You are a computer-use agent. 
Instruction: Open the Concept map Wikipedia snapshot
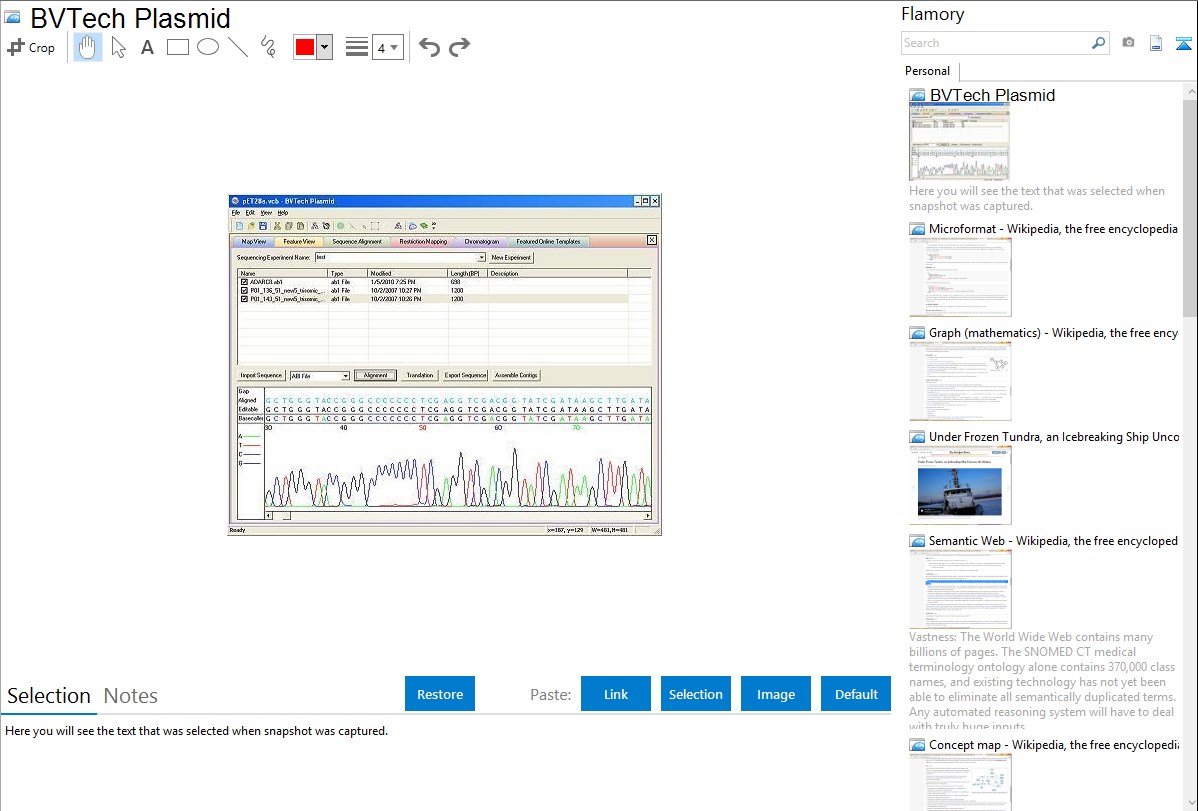[x=1054, y=744]
